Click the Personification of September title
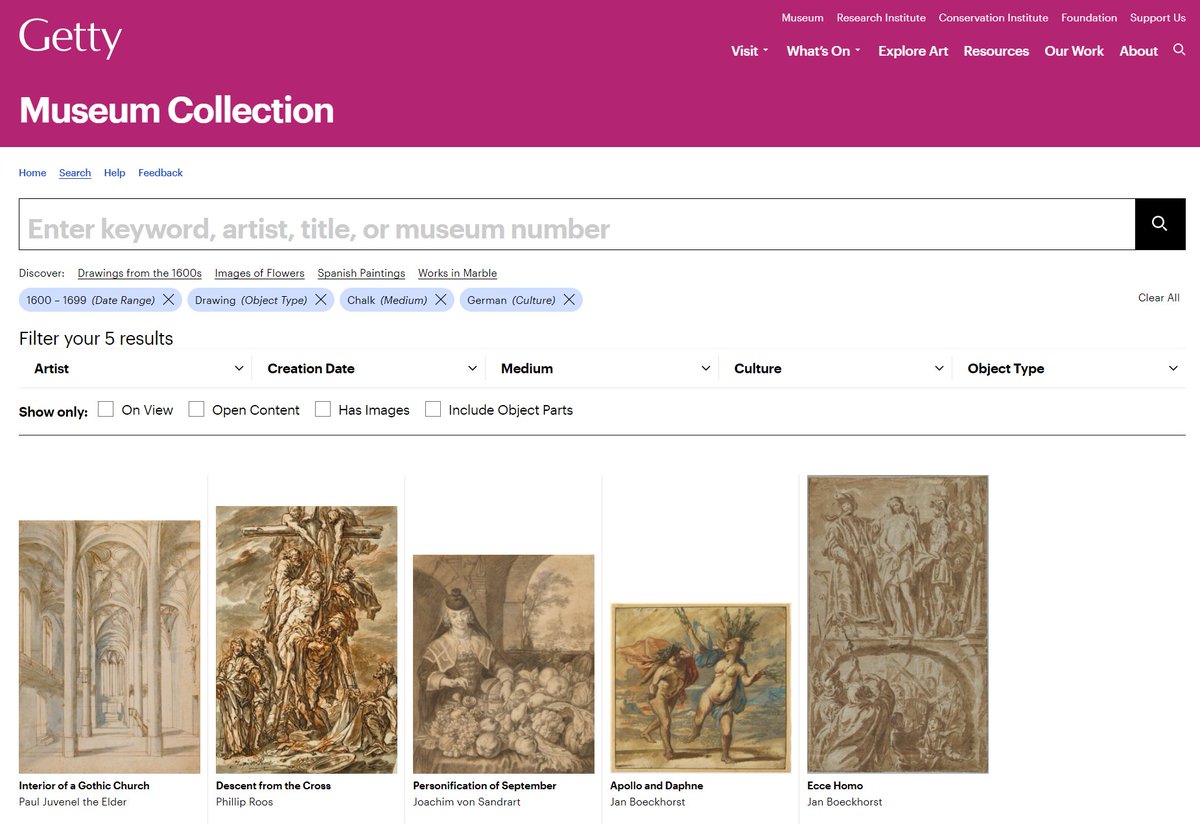The width and height of the screenshot is (1200, 834). pyautogui.click(x=485, y=786)
